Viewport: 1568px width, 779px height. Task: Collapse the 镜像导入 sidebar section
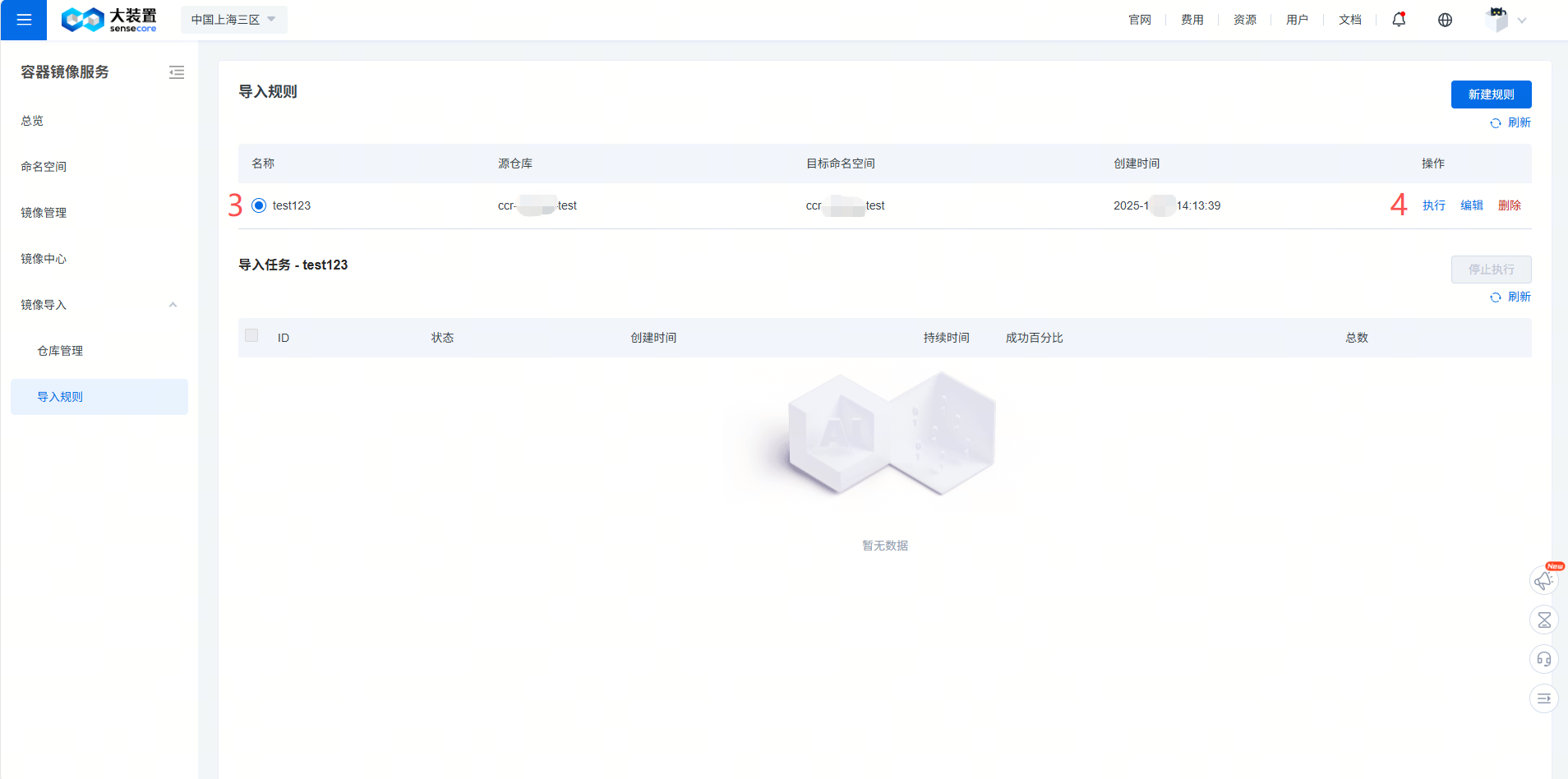point(173,304)
